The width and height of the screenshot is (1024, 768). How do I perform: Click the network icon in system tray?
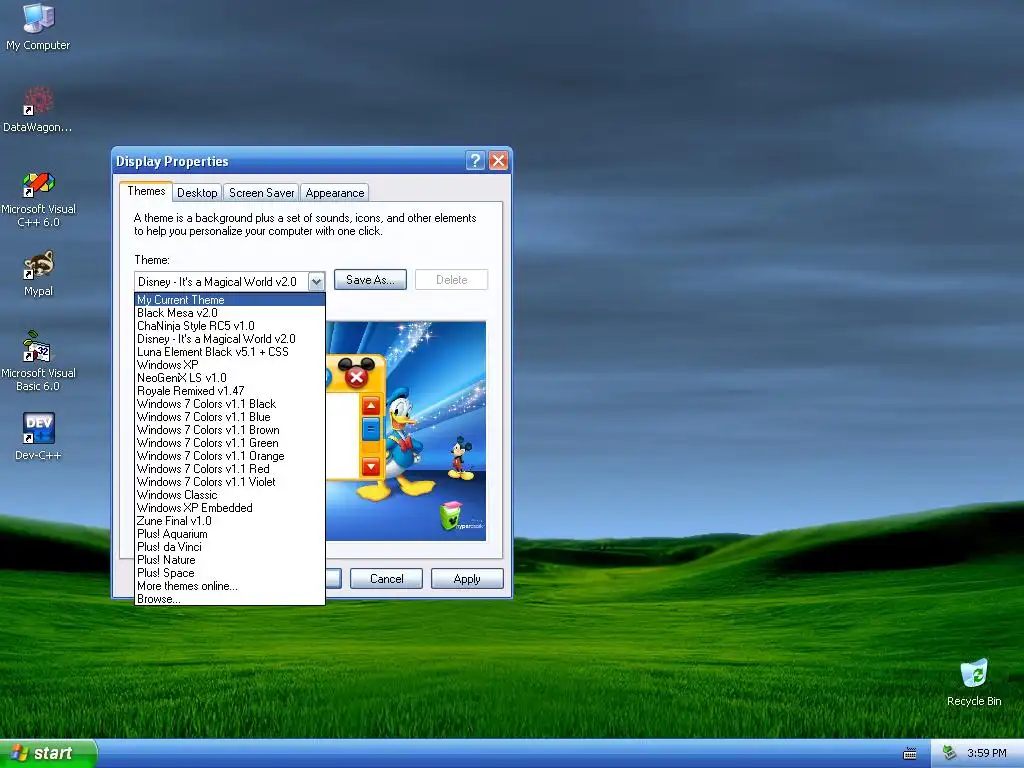[949, 753]
